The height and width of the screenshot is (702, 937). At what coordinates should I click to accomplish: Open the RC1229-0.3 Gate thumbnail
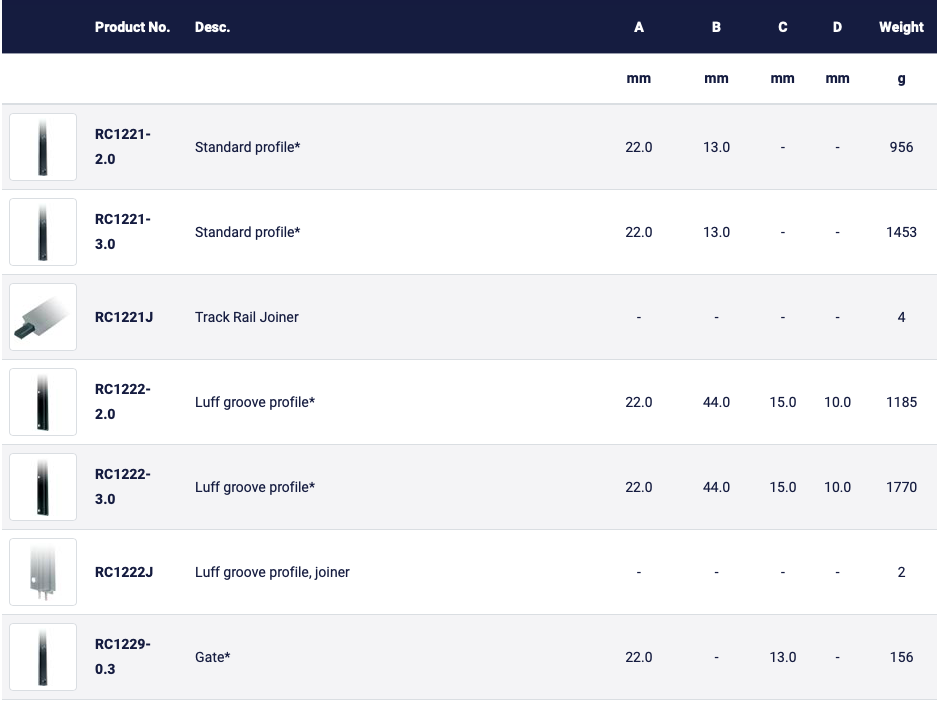coord(43,657)
